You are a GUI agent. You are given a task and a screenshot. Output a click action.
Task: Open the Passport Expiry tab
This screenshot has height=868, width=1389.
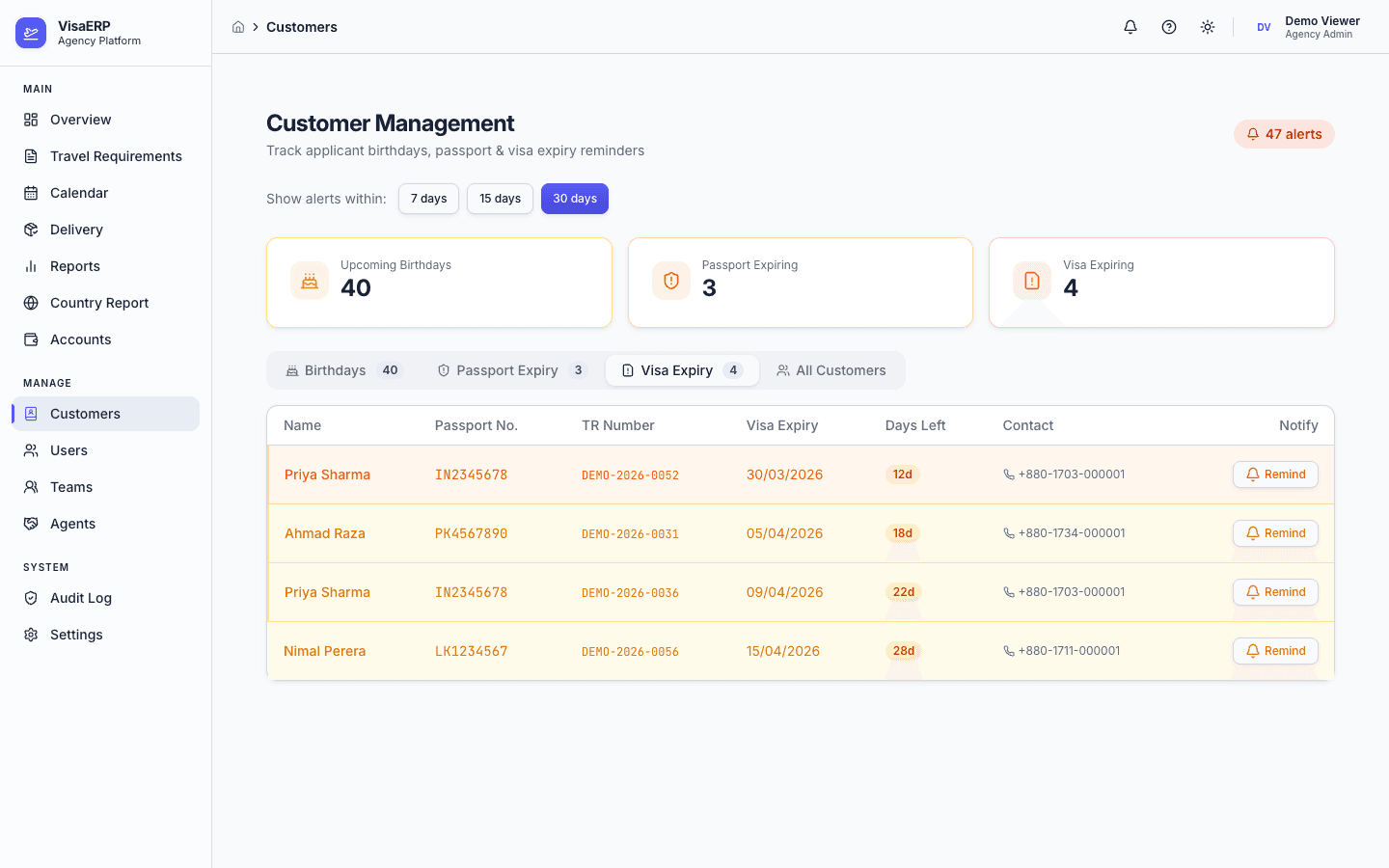click(509, 369)
